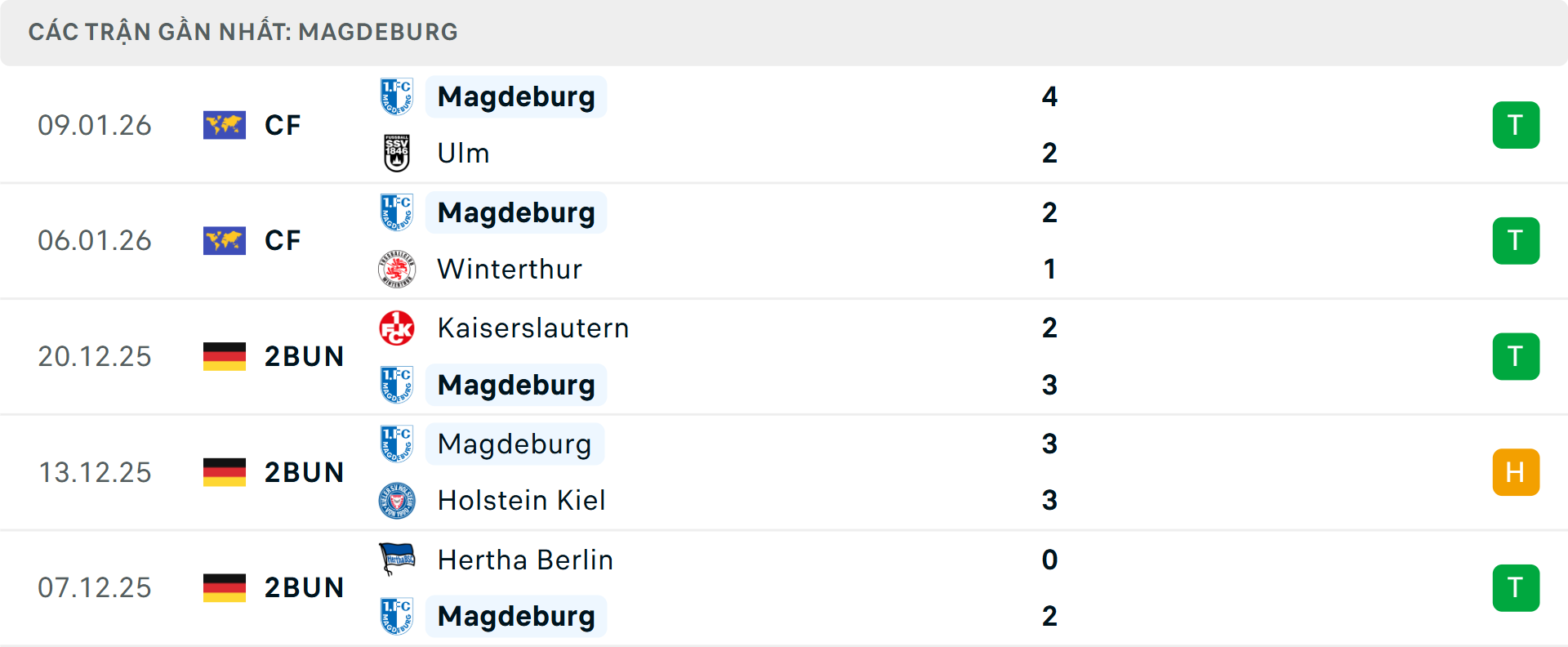Viewport: 1568px width, 647px height.
Task: Toggle the yellow H badge for Holstein Kiel draw
Action: coord(1517,472)
